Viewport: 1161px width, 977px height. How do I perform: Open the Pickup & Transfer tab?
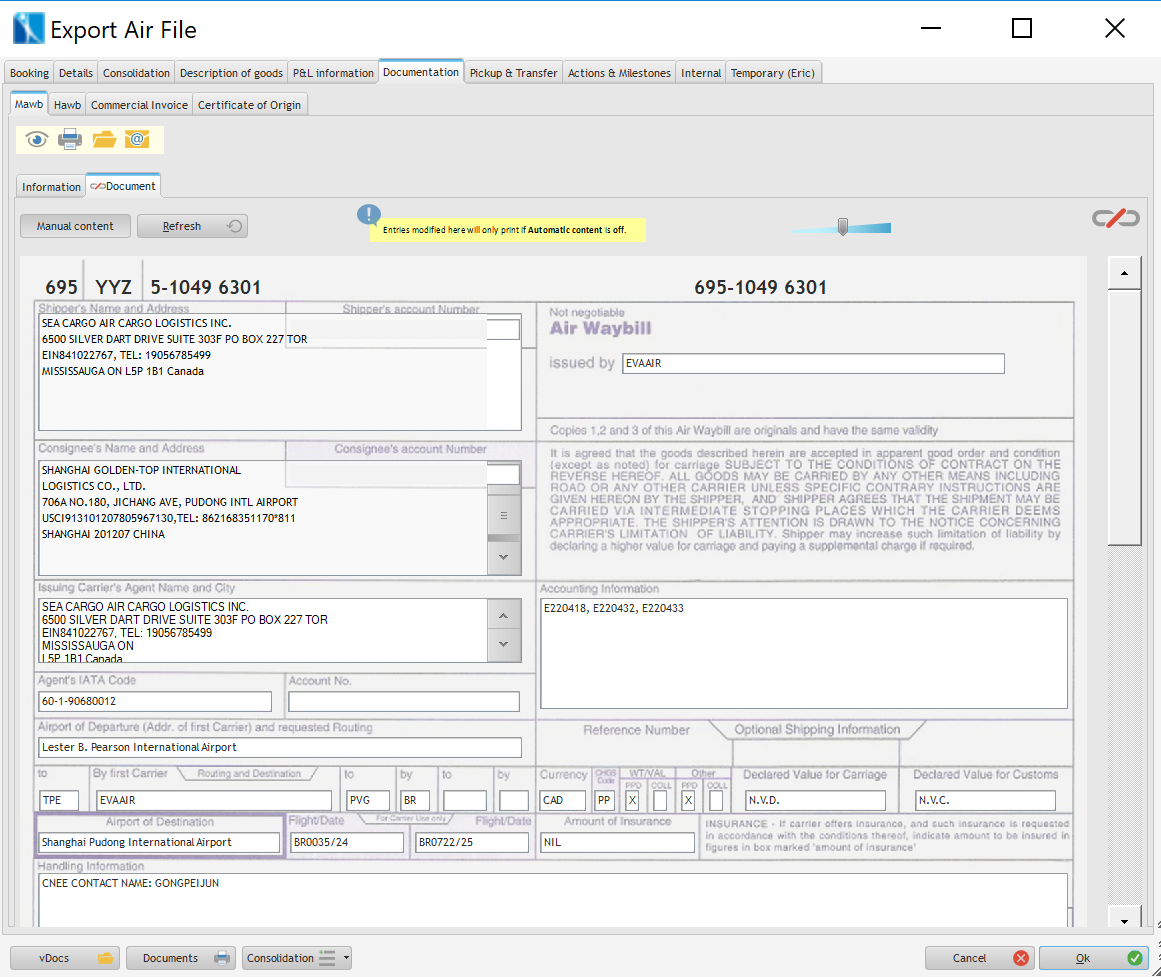[x=513, y=73]
